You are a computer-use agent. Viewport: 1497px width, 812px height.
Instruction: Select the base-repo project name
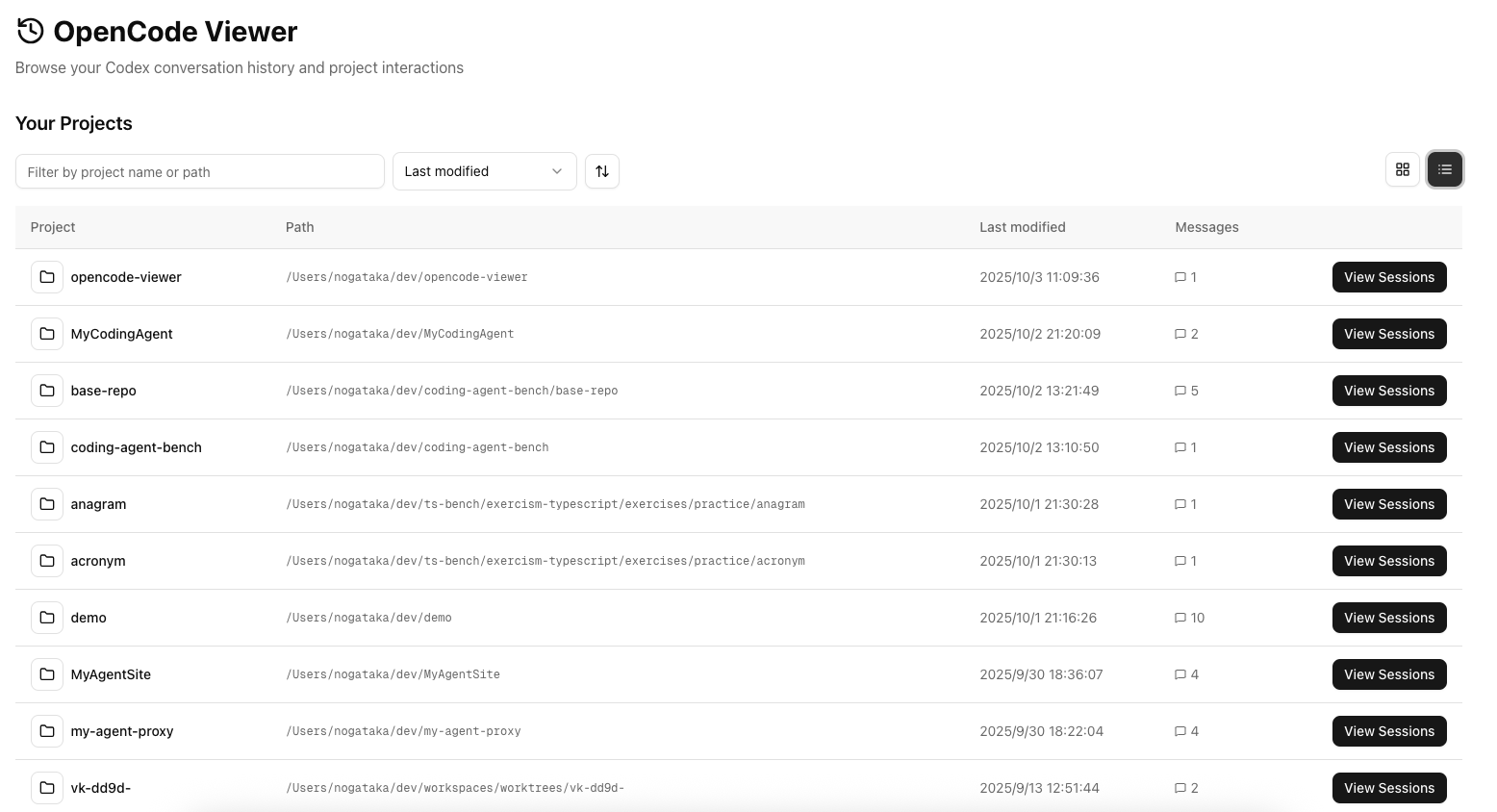tap(103, 391)
